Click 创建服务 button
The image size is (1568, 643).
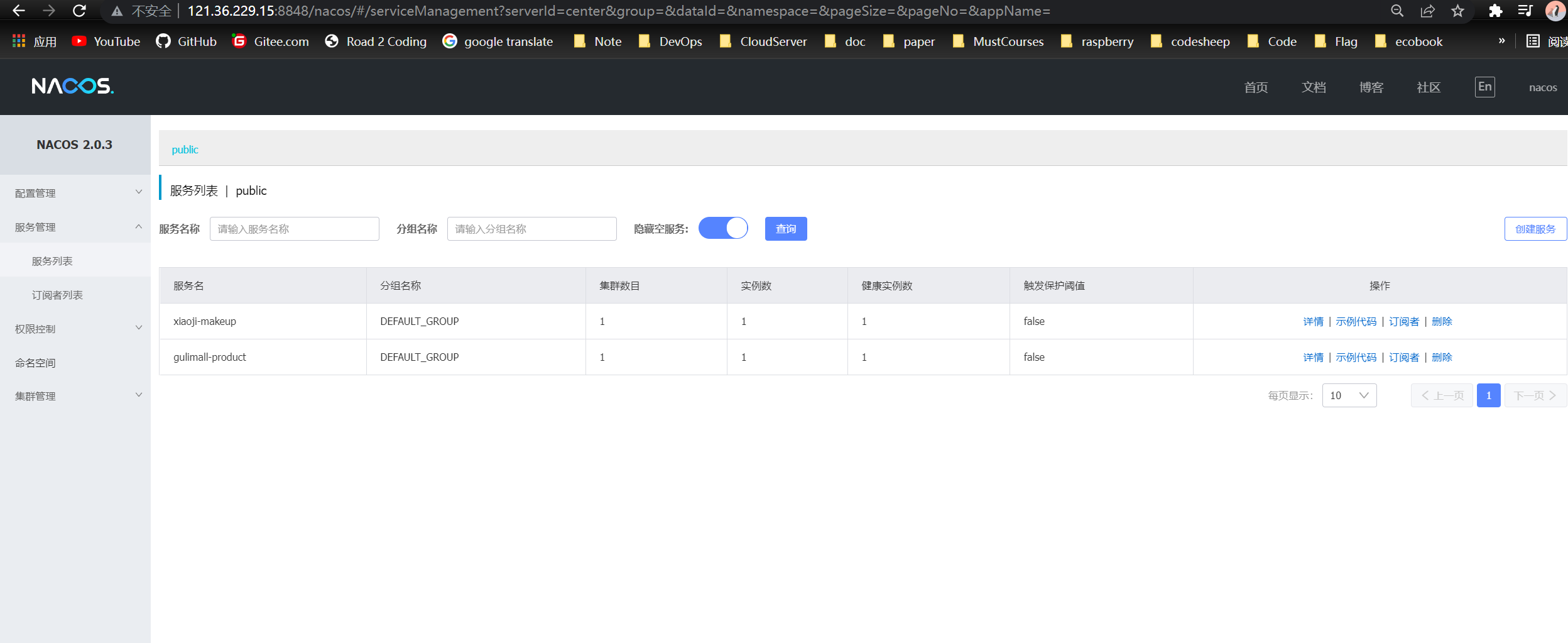tap(1535, 229)
